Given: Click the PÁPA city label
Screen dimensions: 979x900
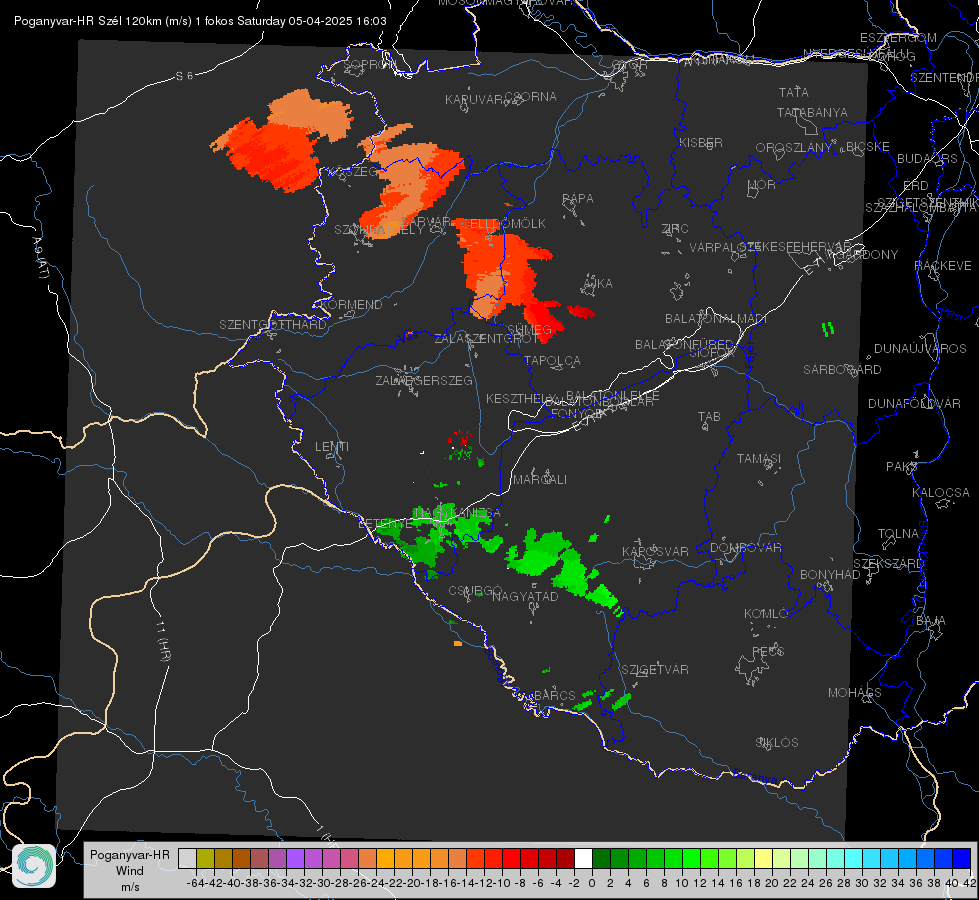Looking at the screenshot, I should 578,199.
